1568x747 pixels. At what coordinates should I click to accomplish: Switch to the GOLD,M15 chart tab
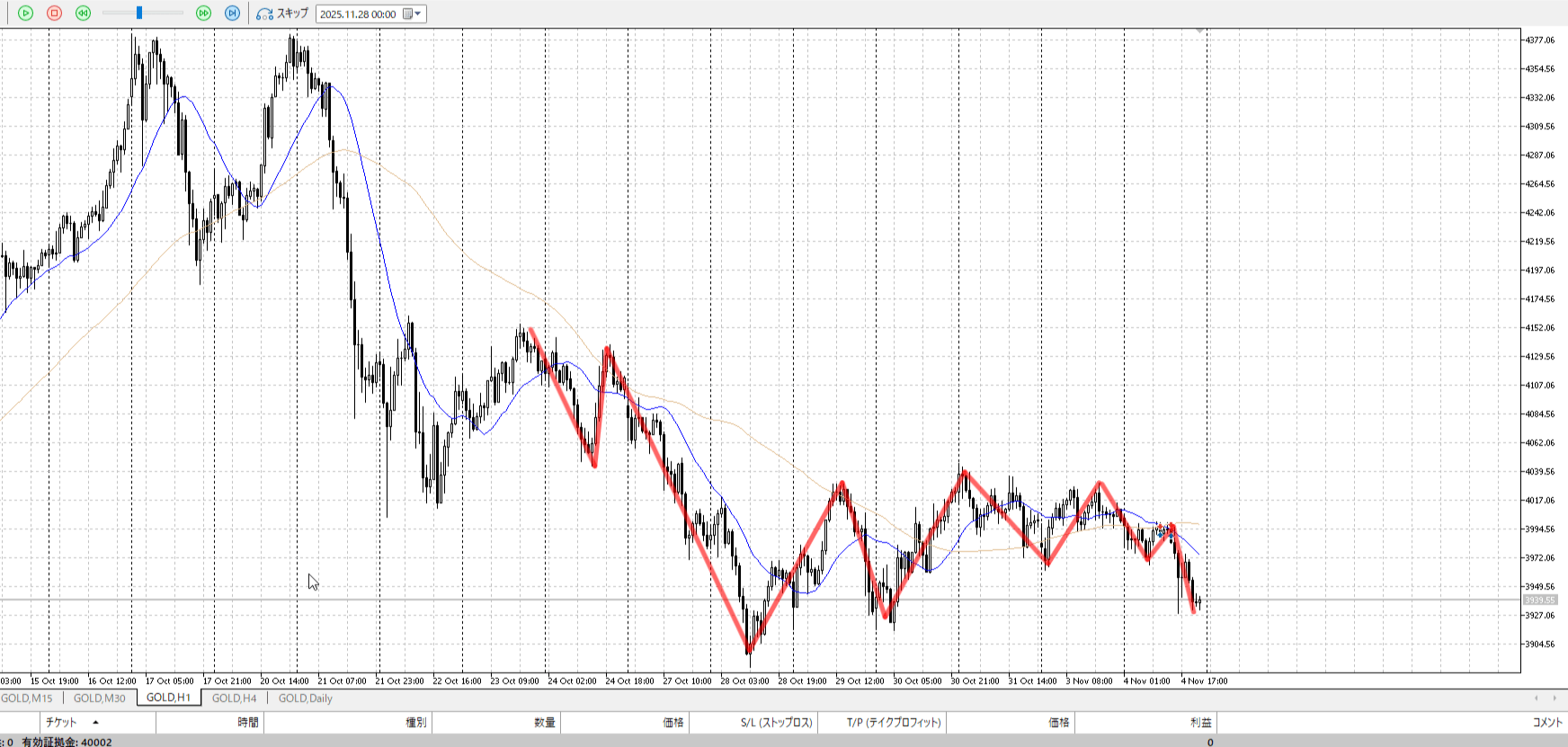click(x=27, y=698)
